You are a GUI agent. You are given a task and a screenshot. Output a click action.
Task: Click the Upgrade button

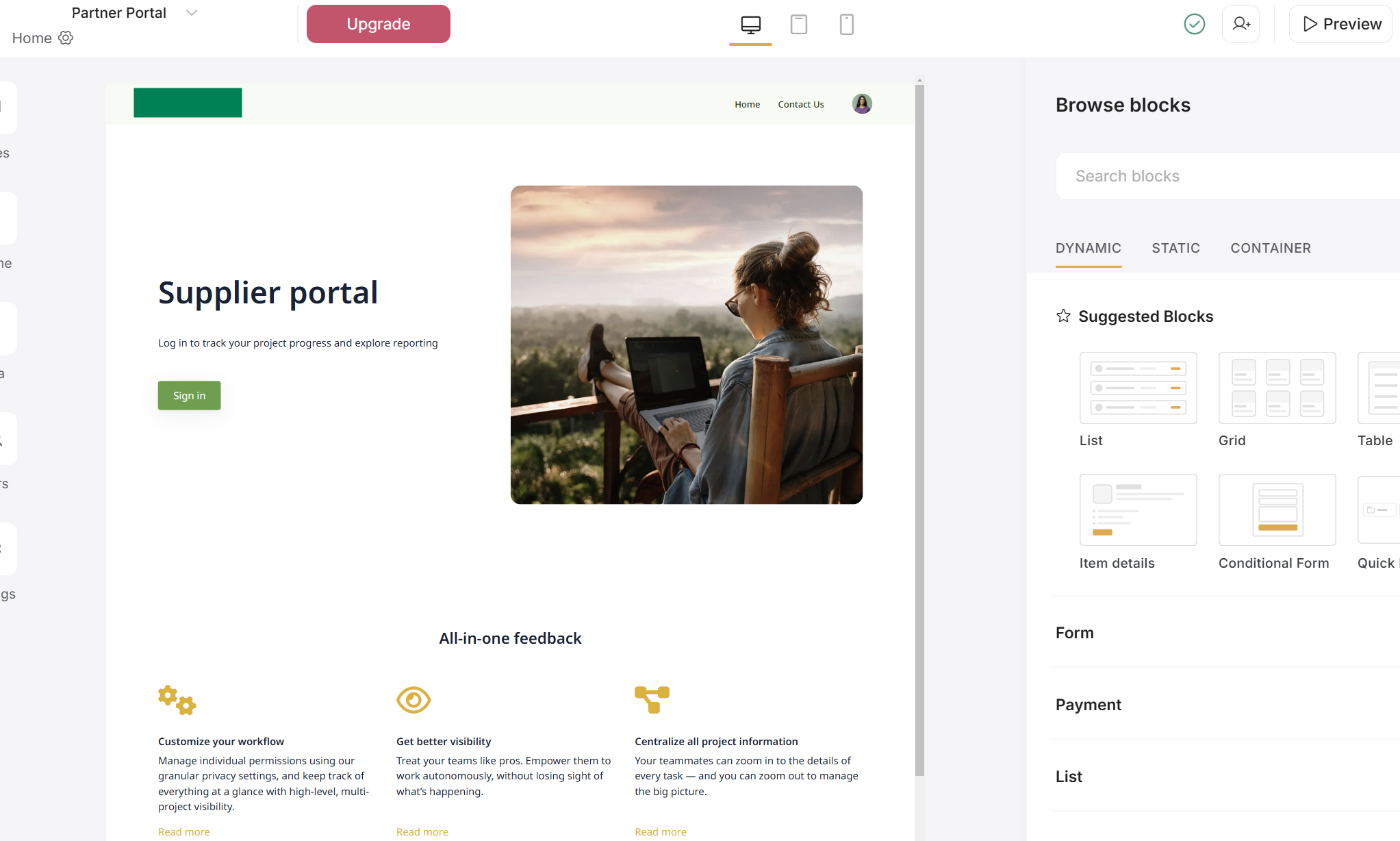click(378, 23)
